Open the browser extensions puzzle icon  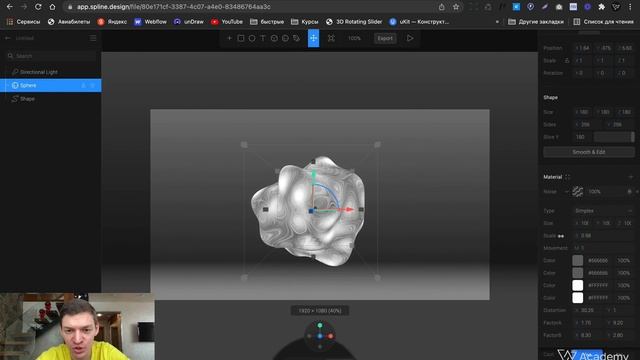pyautogui.click(x=602, y=7)
